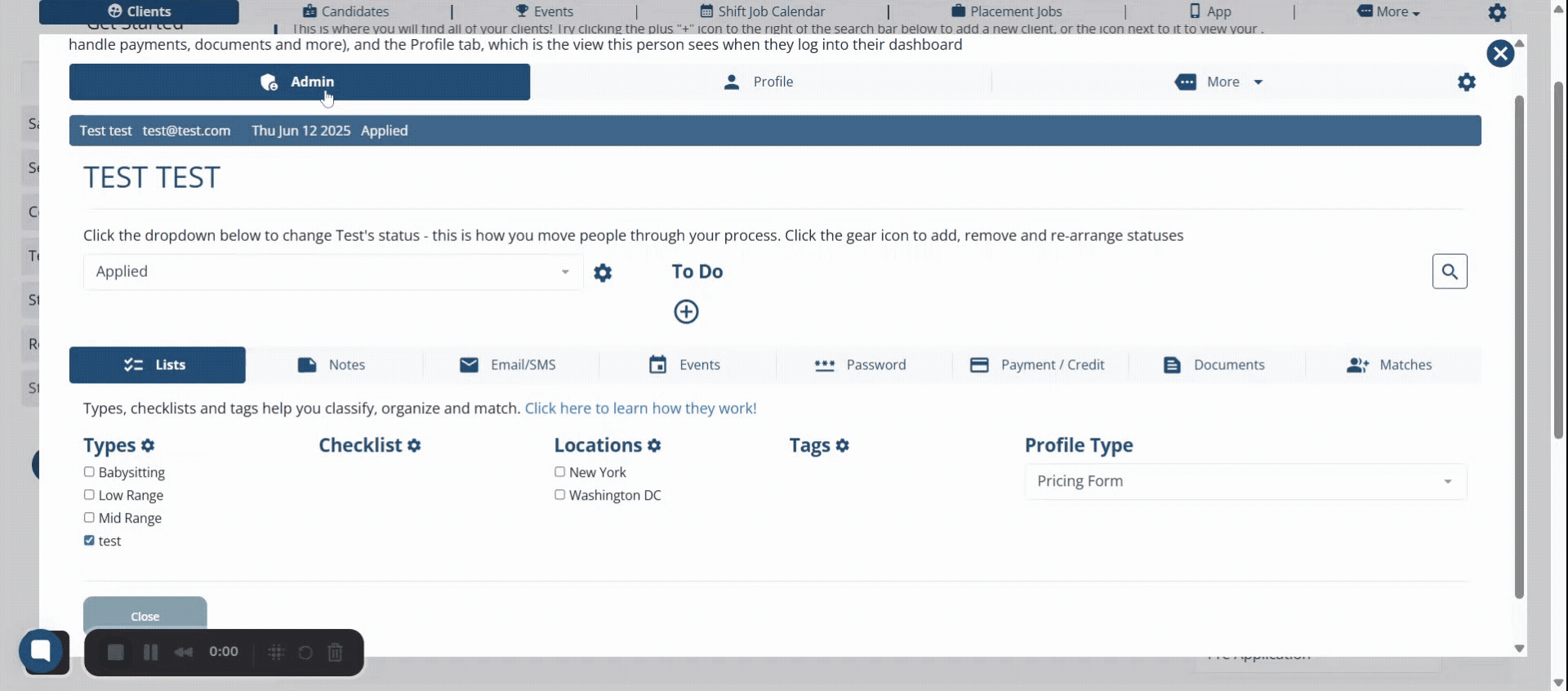Click the Close button
This screenshot has width=1568, height=691.
click(x=145, y=616)
